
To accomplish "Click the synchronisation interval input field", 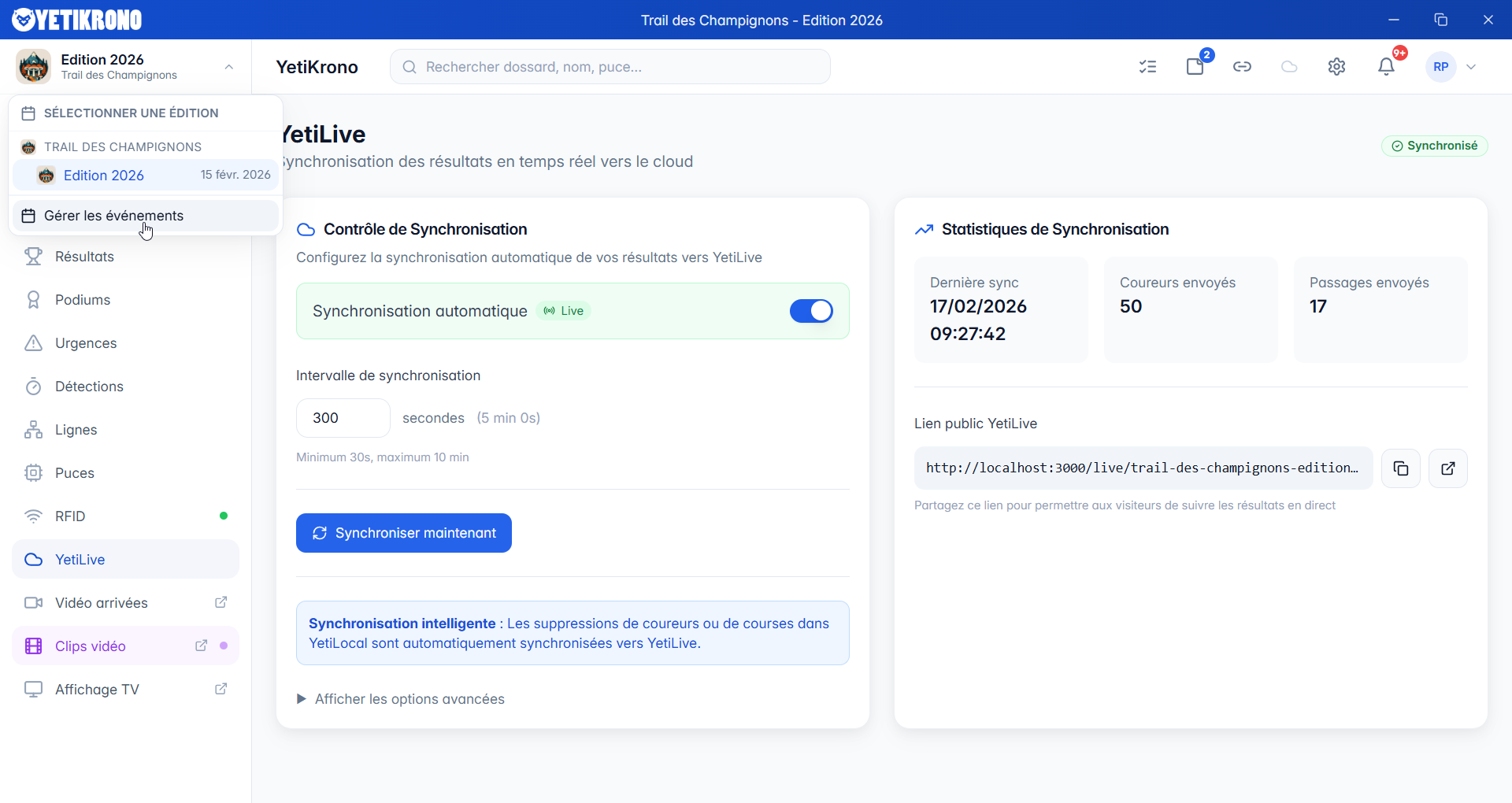I will (343, 418).
